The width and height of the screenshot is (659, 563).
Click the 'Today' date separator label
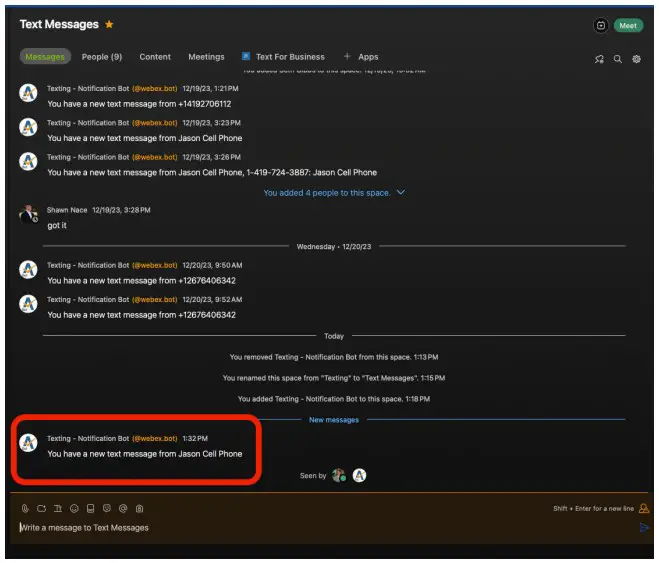pos(334,336)
